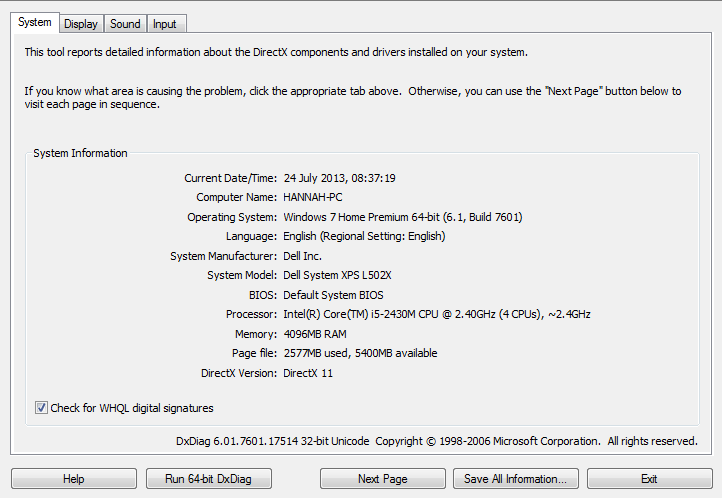Open the Sound tab
Image resolution: width=722 pixels, height=498 pixels.
click(x=125, y=24)
